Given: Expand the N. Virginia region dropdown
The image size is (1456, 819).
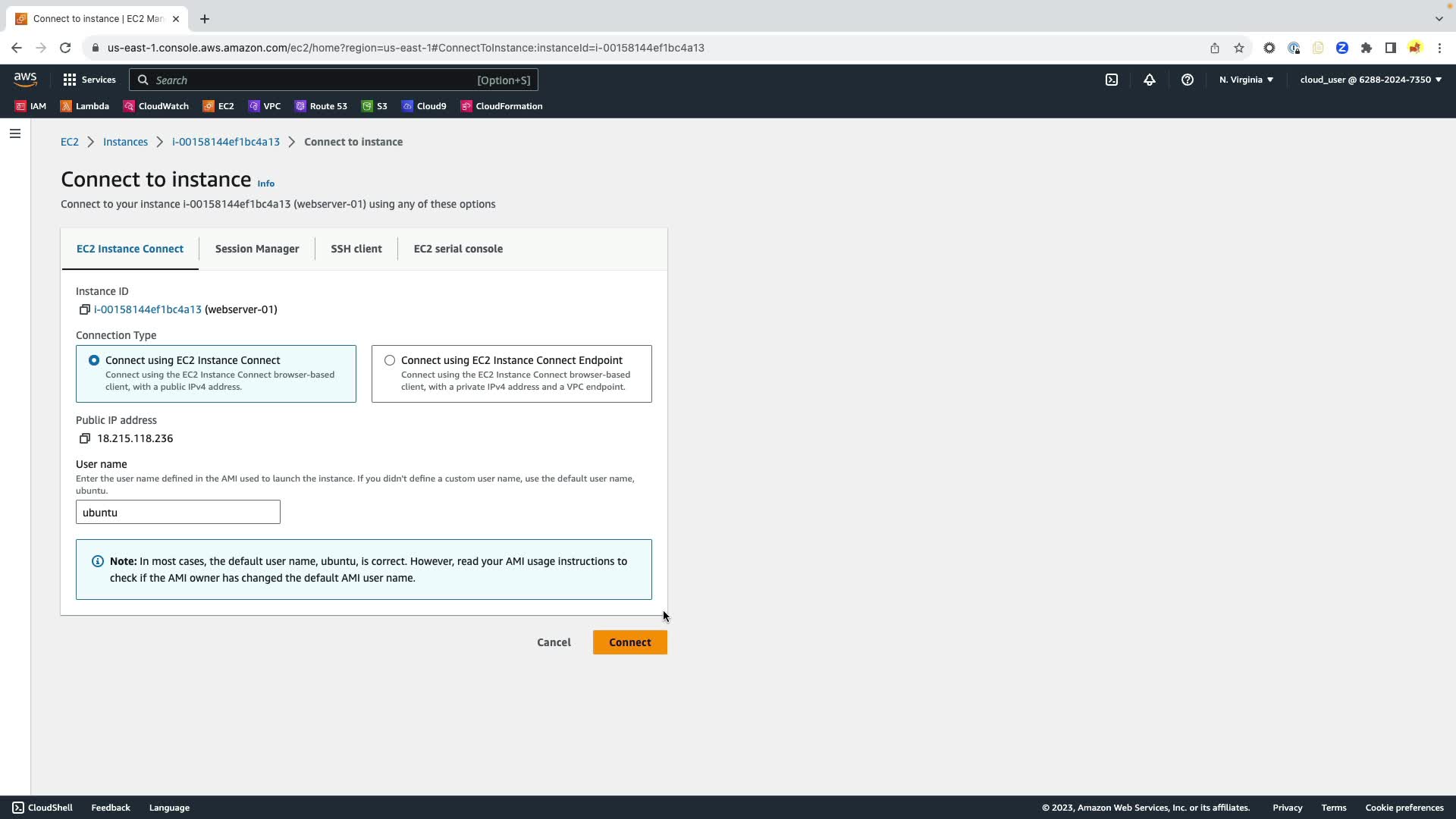Looking at the screenshot, I should [1246, 80].
